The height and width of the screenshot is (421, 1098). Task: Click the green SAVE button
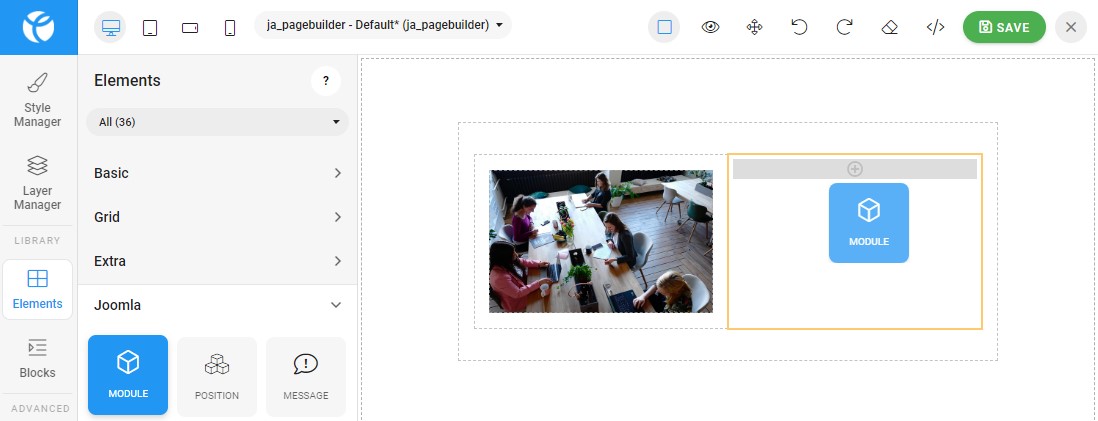(1004, 27)
